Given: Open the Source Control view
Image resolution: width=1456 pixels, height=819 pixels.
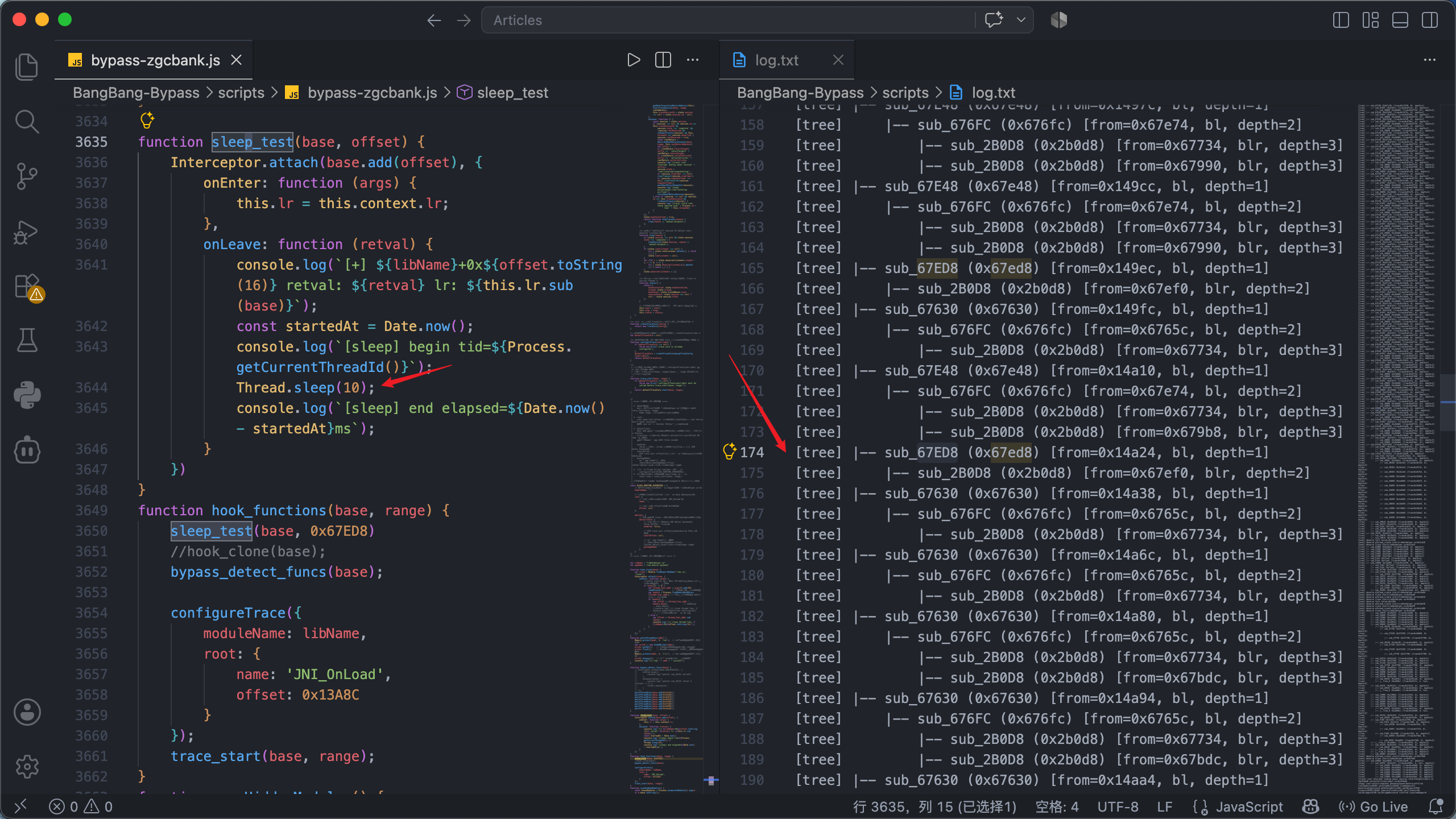Looking at the screenshot, I should [27, 176].
